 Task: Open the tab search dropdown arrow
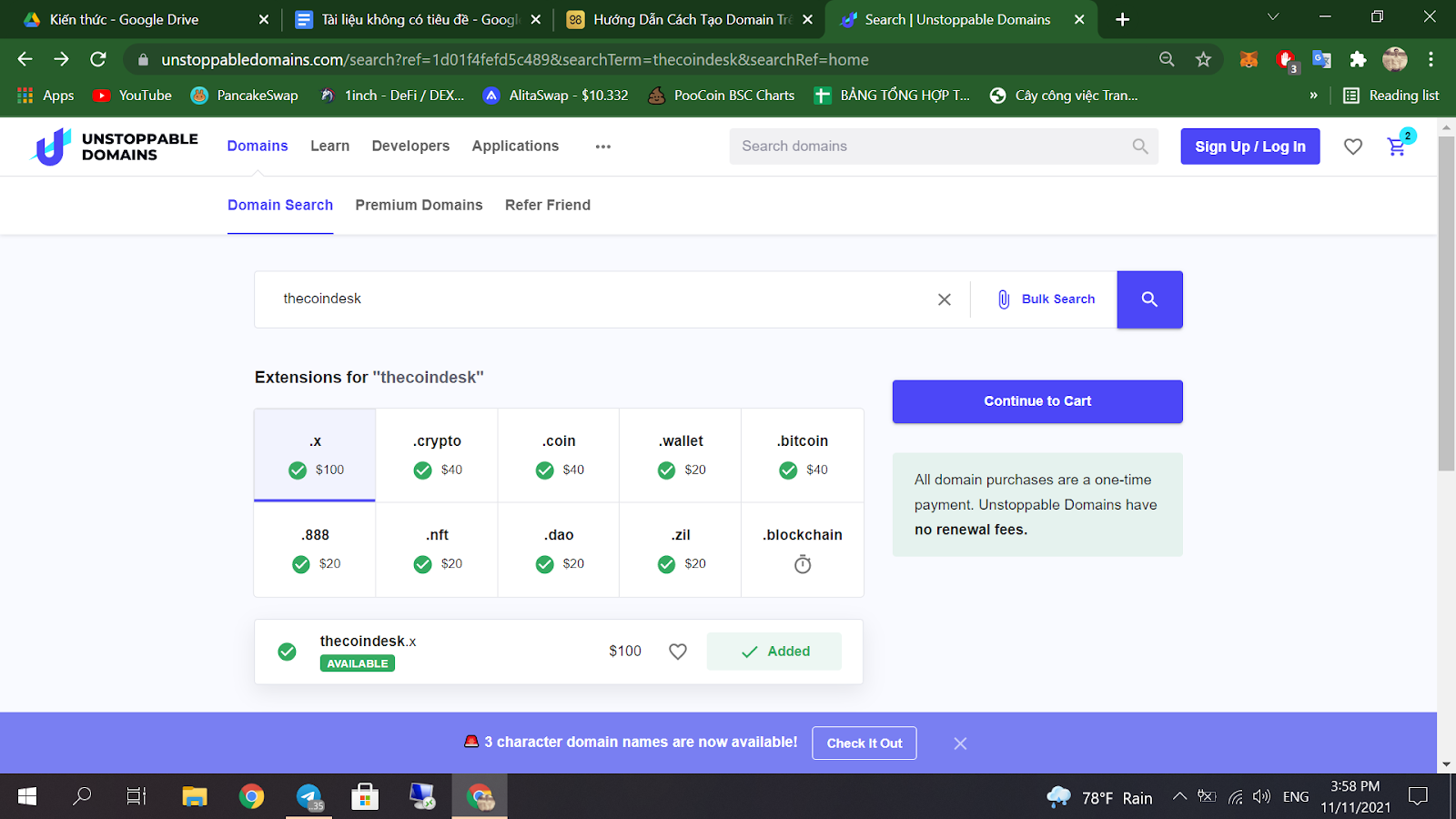tap(1273, 17)
